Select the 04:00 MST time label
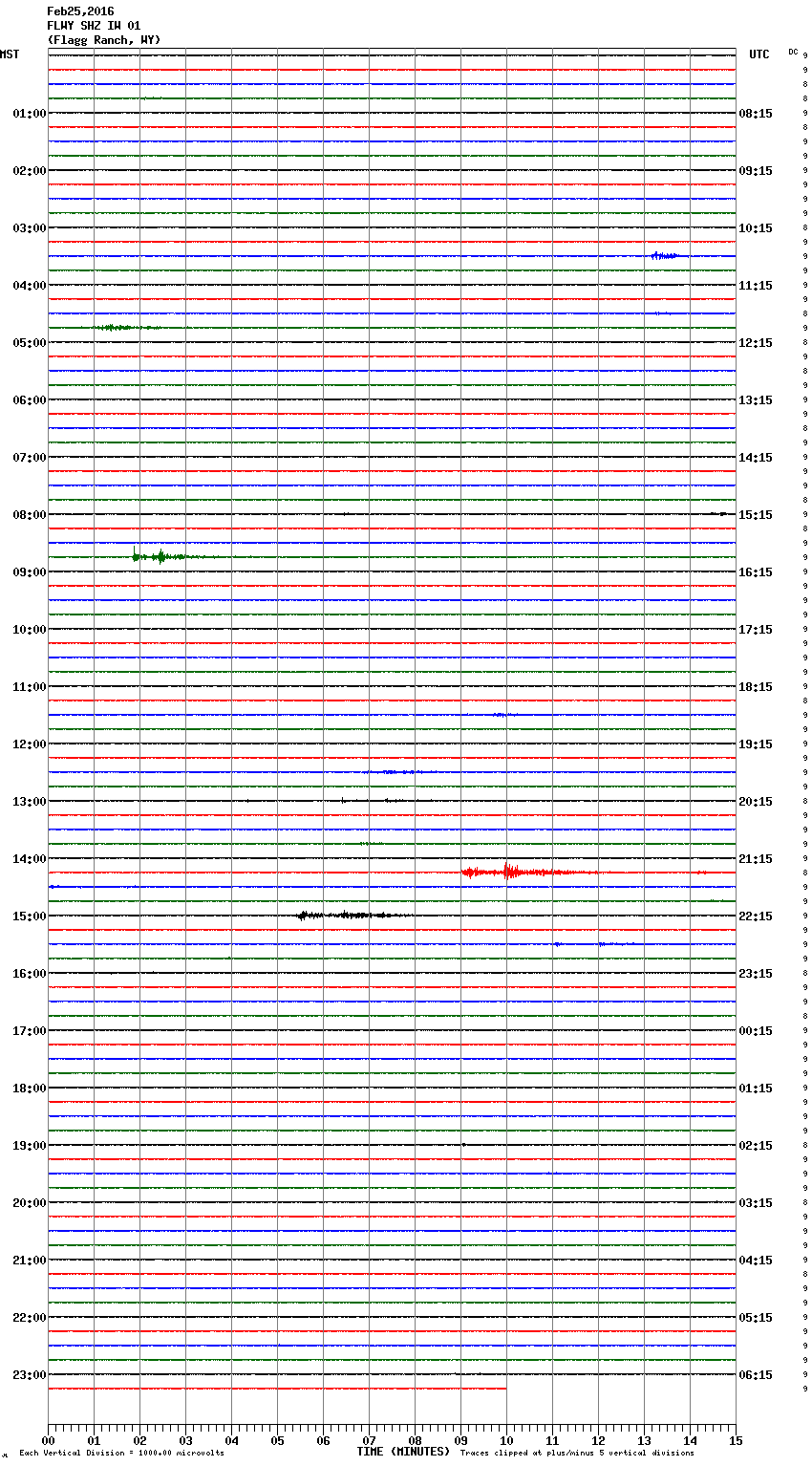Viewport: 812px width, 1466px height. coord(30,286)
